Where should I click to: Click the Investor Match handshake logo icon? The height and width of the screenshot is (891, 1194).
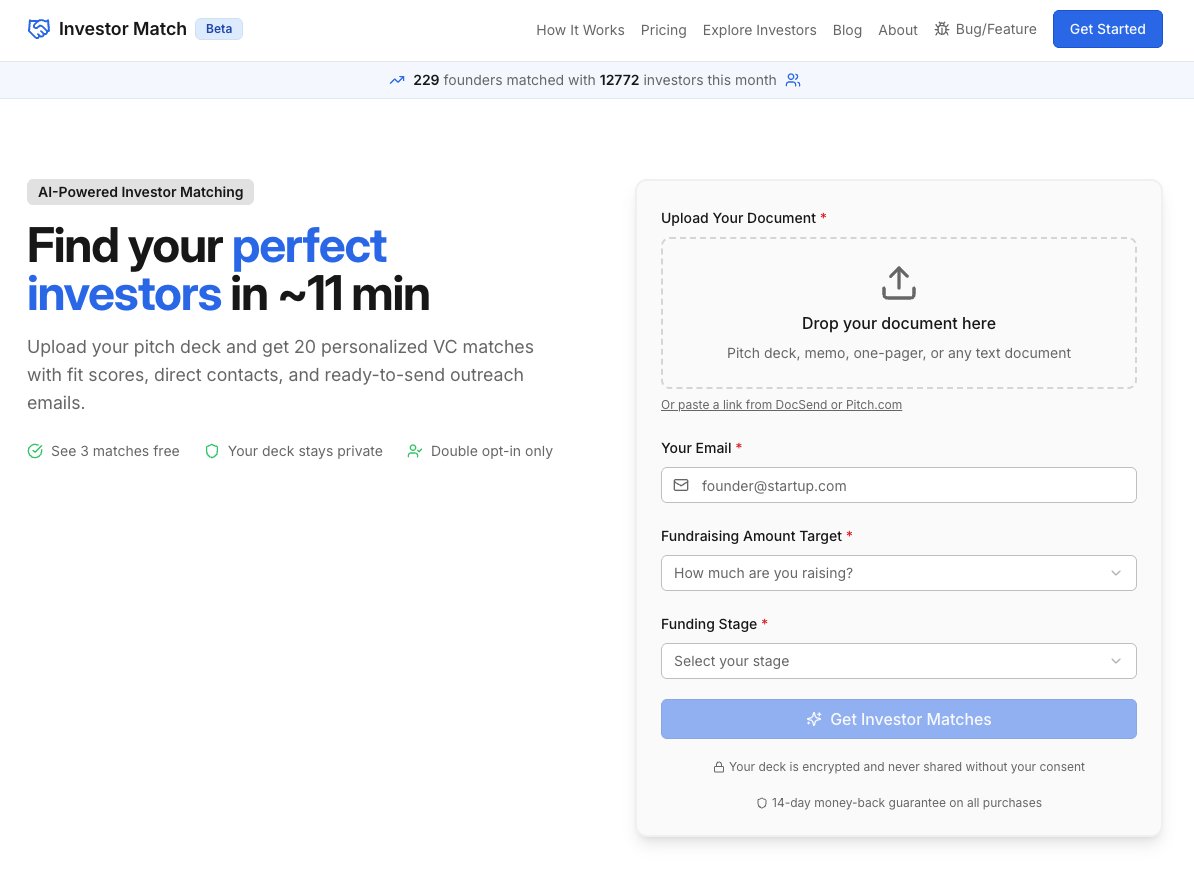(39, 29)
